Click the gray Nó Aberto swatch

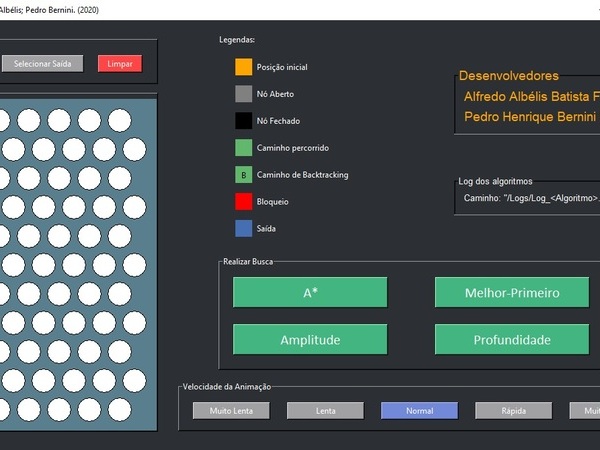[243, 95]
